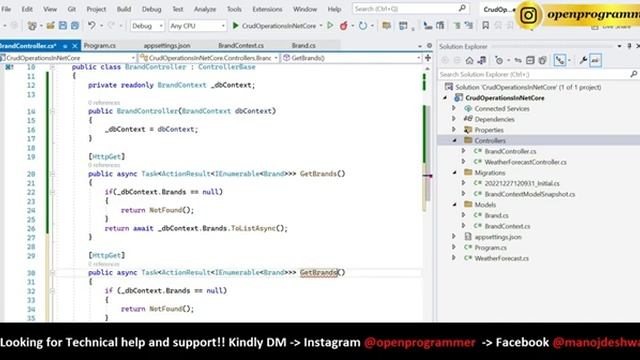Switch to the Program.cs tab
Screen dimensions: 640x360
click(100, 45)
